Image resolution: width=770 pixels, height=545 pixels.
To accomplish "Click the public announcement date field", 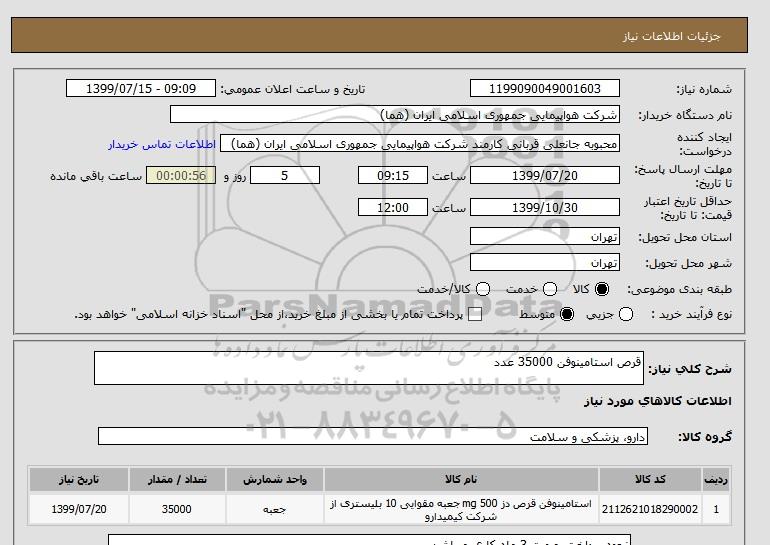I will [141, 88].
